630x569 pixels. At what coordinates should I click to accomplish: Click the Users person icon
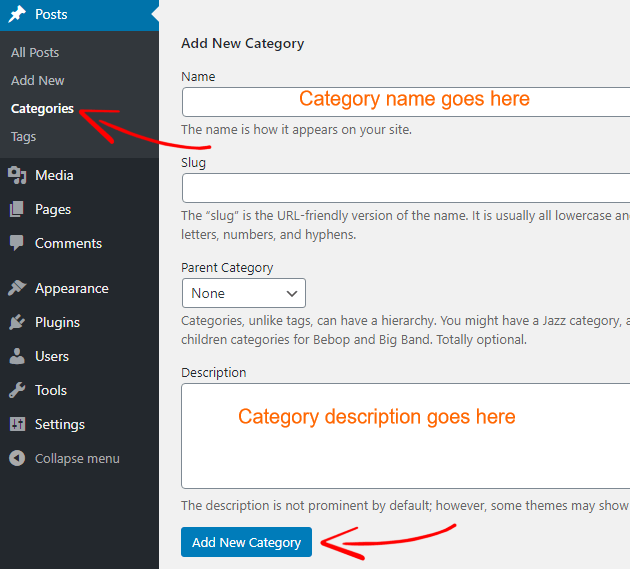click(x=17, y=356)
